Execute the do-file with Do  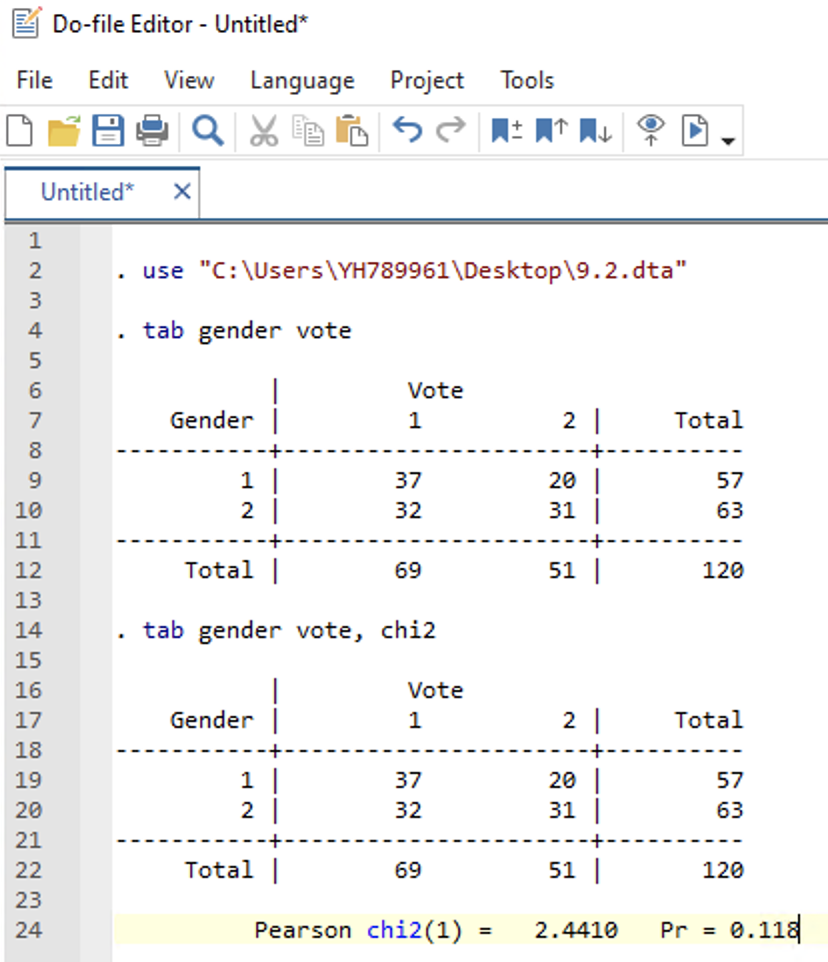point(693,130)
